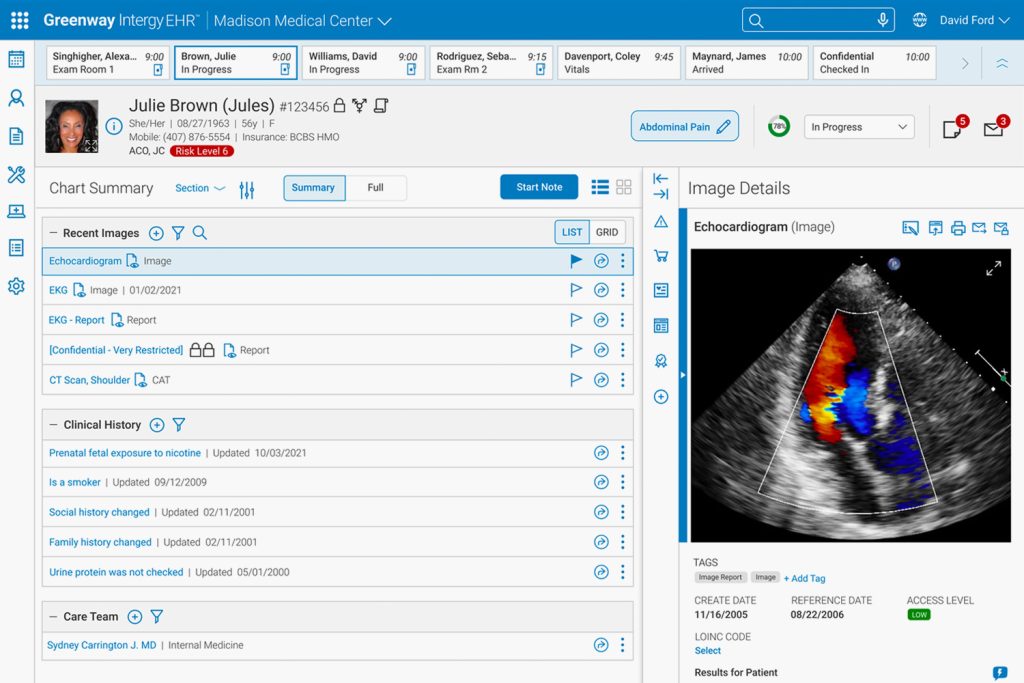Expand the Madison Medical Center dropdown
The height and width of the screenshot is (683, 1024).
coord(385,21)
